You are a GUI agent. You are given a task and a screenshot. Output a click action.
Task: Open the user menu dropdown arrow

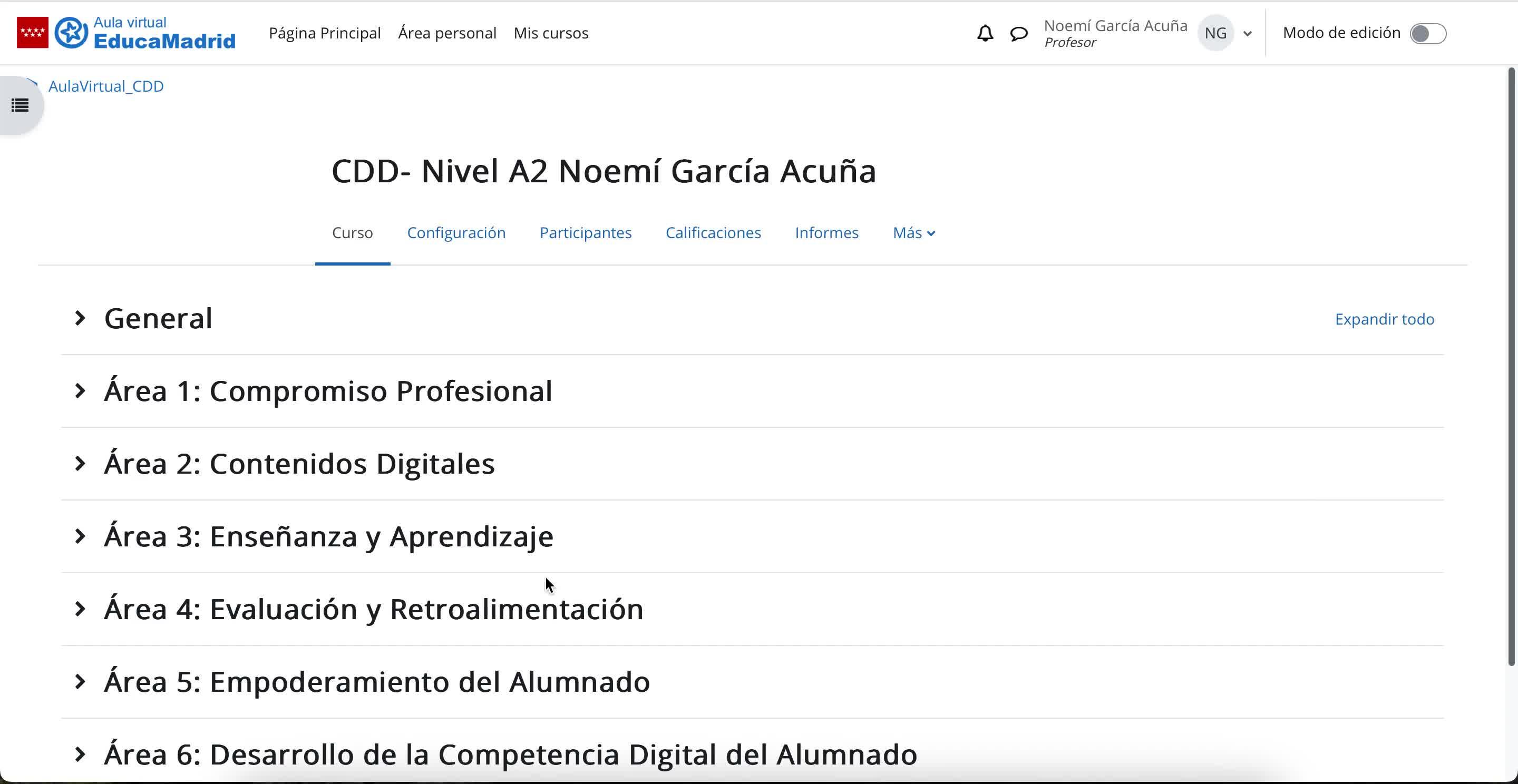[1247, 34]
